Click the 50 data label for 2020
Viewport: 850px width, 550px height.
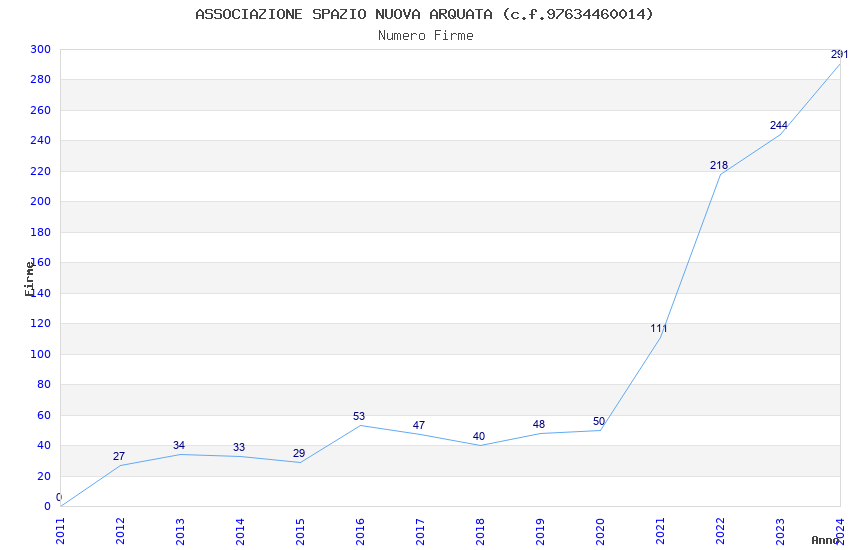click(x=598, y=421)
